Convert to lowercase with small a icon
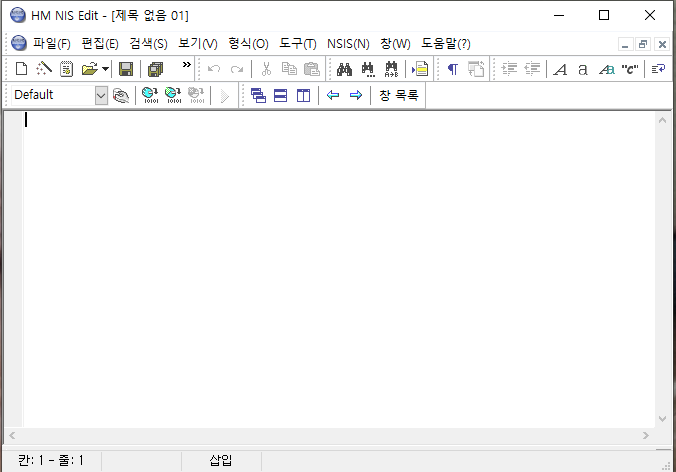This screenshot has height=472, width=676. tap(582, 69)
